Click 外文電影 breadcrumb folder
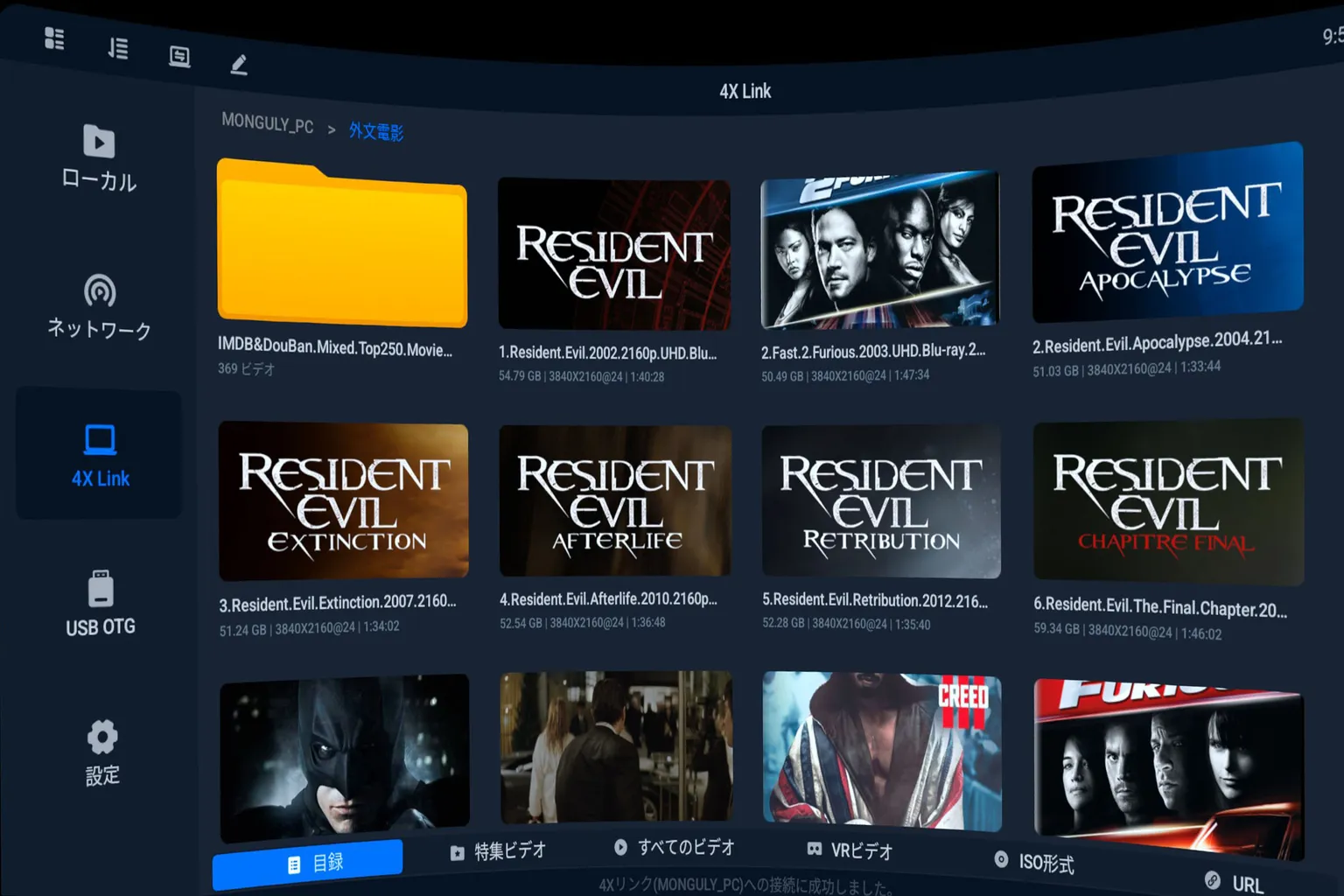Image resolution: width=1344 pixels, height=896 pixels. click(x=376, y=132)
